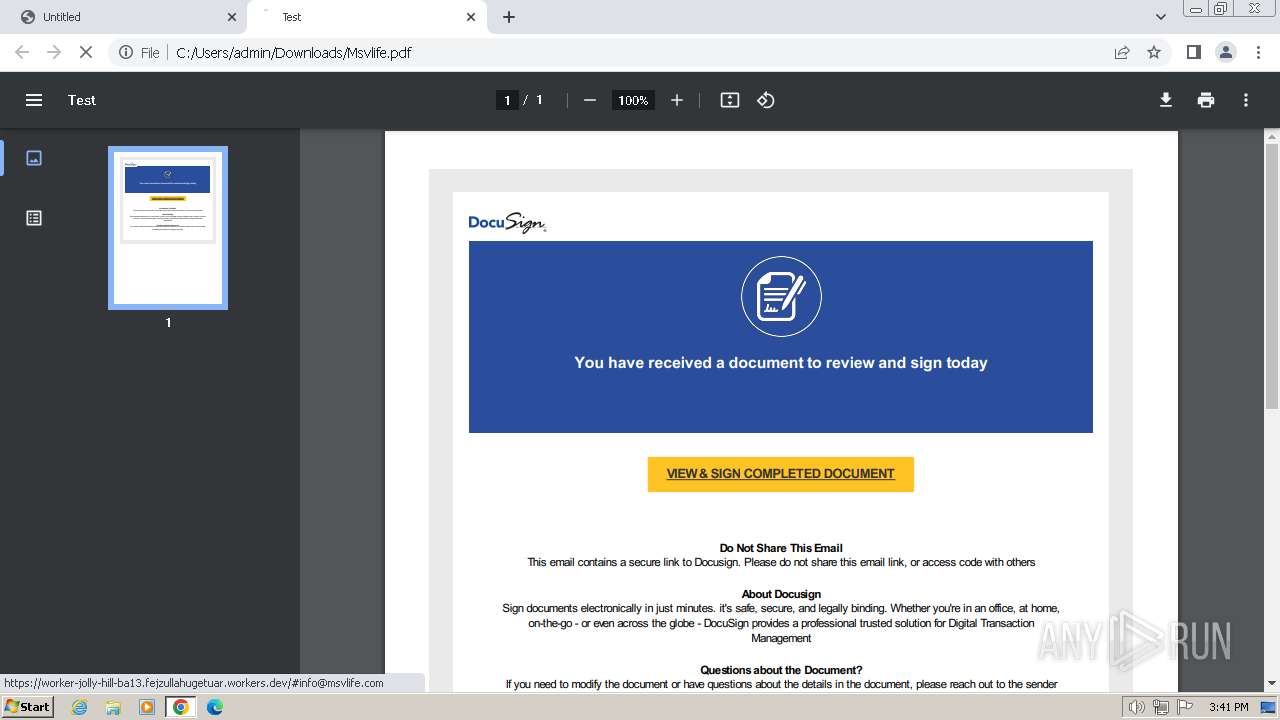This screenshot has height=720, width=1280.
Task: Select page 1 thumbnail
Action: 168,228
